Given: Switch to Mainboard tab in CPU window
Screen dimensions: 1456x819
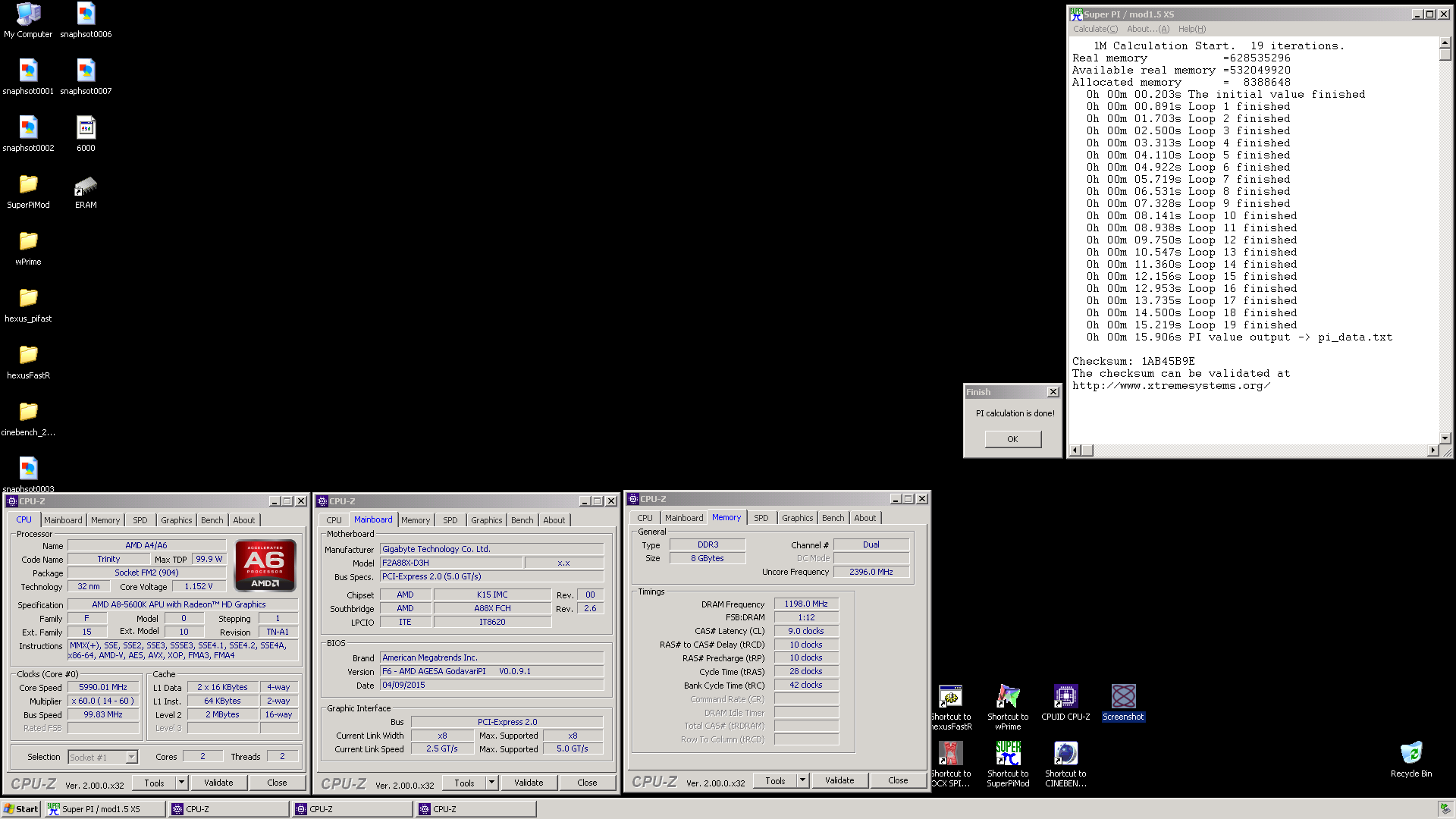Looking at the screenshot, I should [x=63, y=520].
